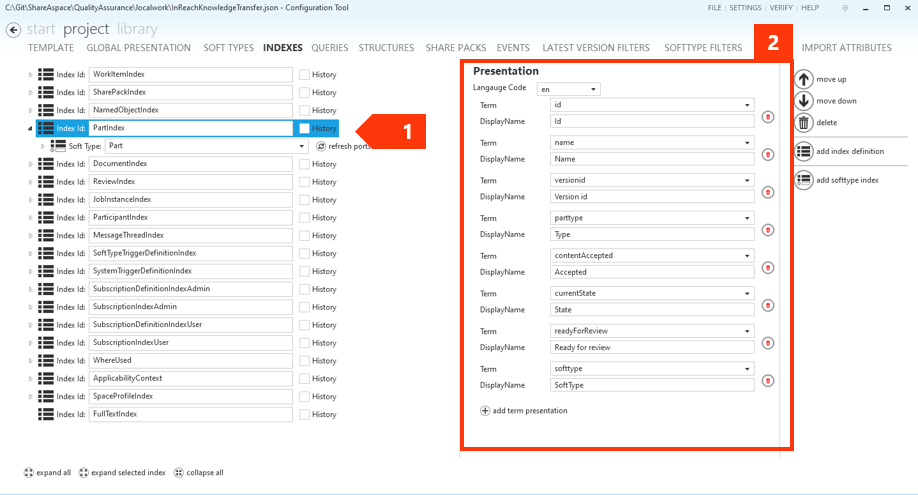Toggle History checkbox for PartIndex
The width and height of the screenshot is (918, 495).
(304, 128)
